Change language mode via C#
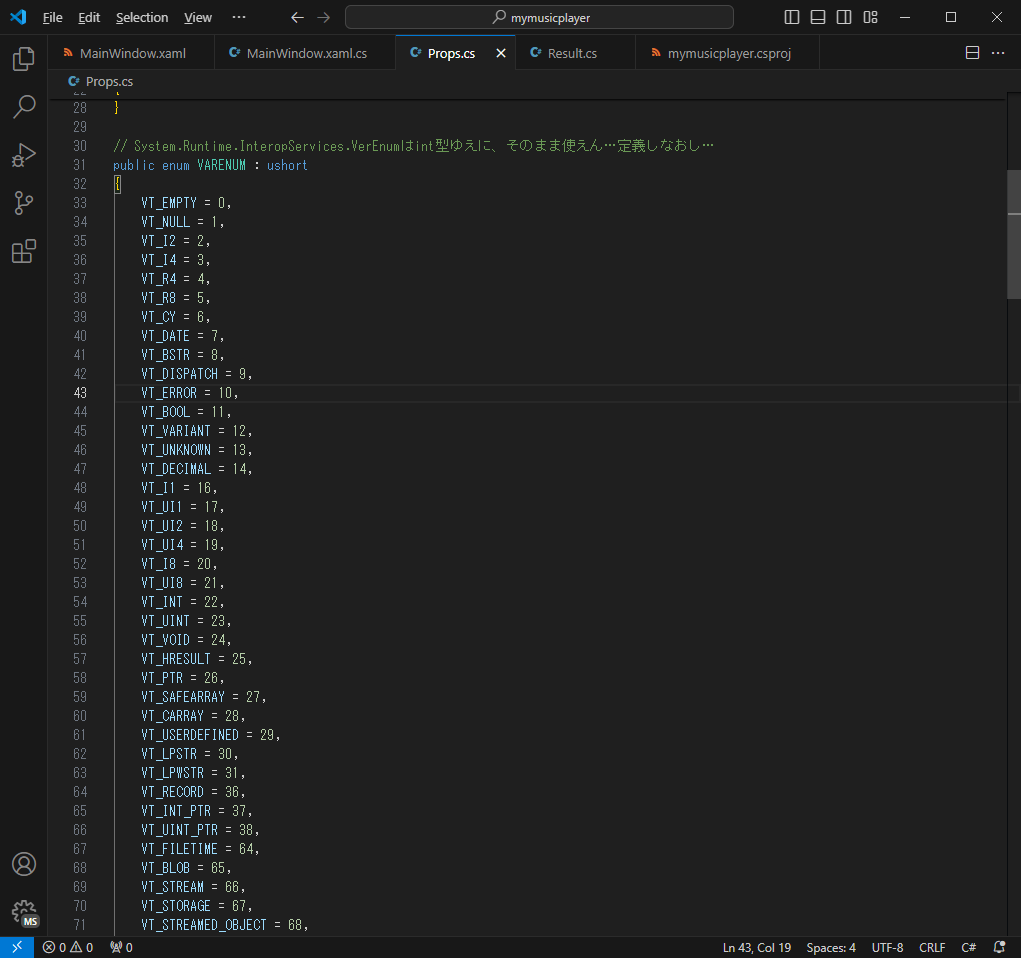 tap(968, 947)
